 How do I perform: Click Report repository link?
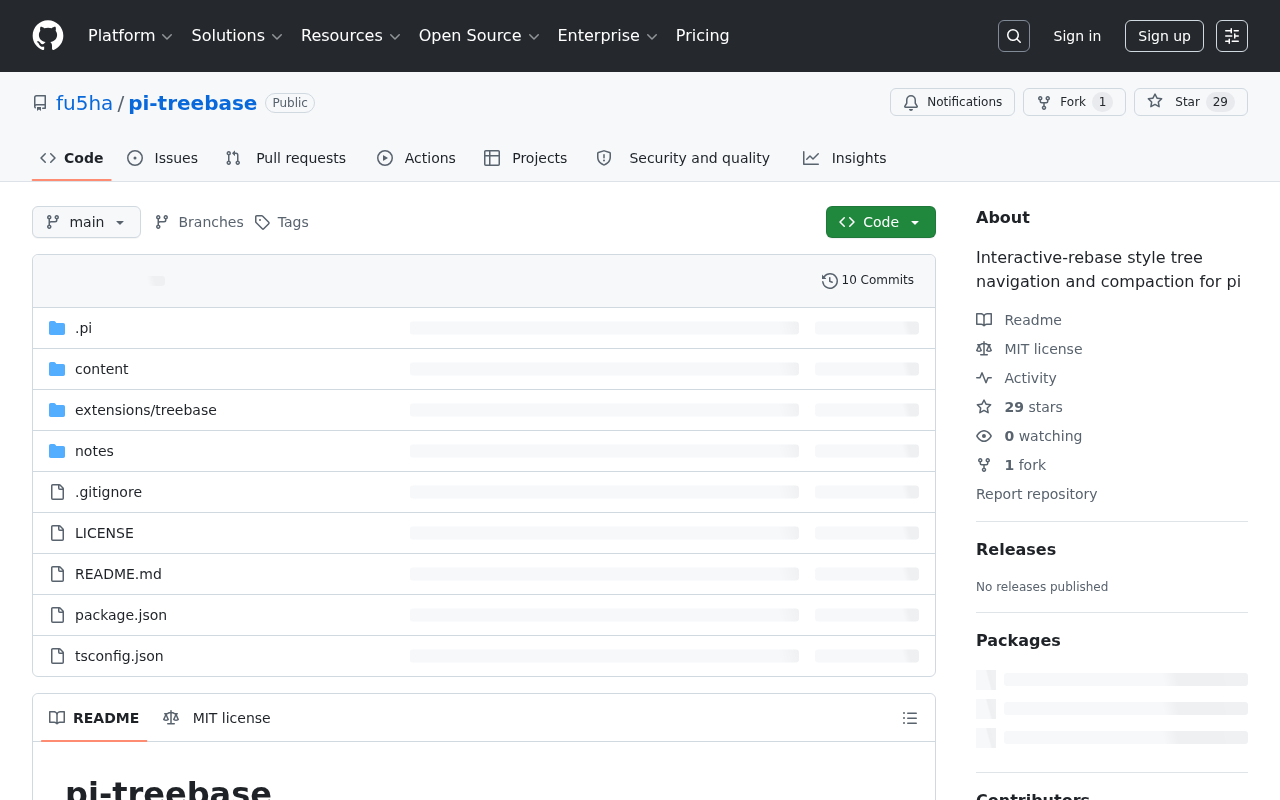click(1036, 494)
